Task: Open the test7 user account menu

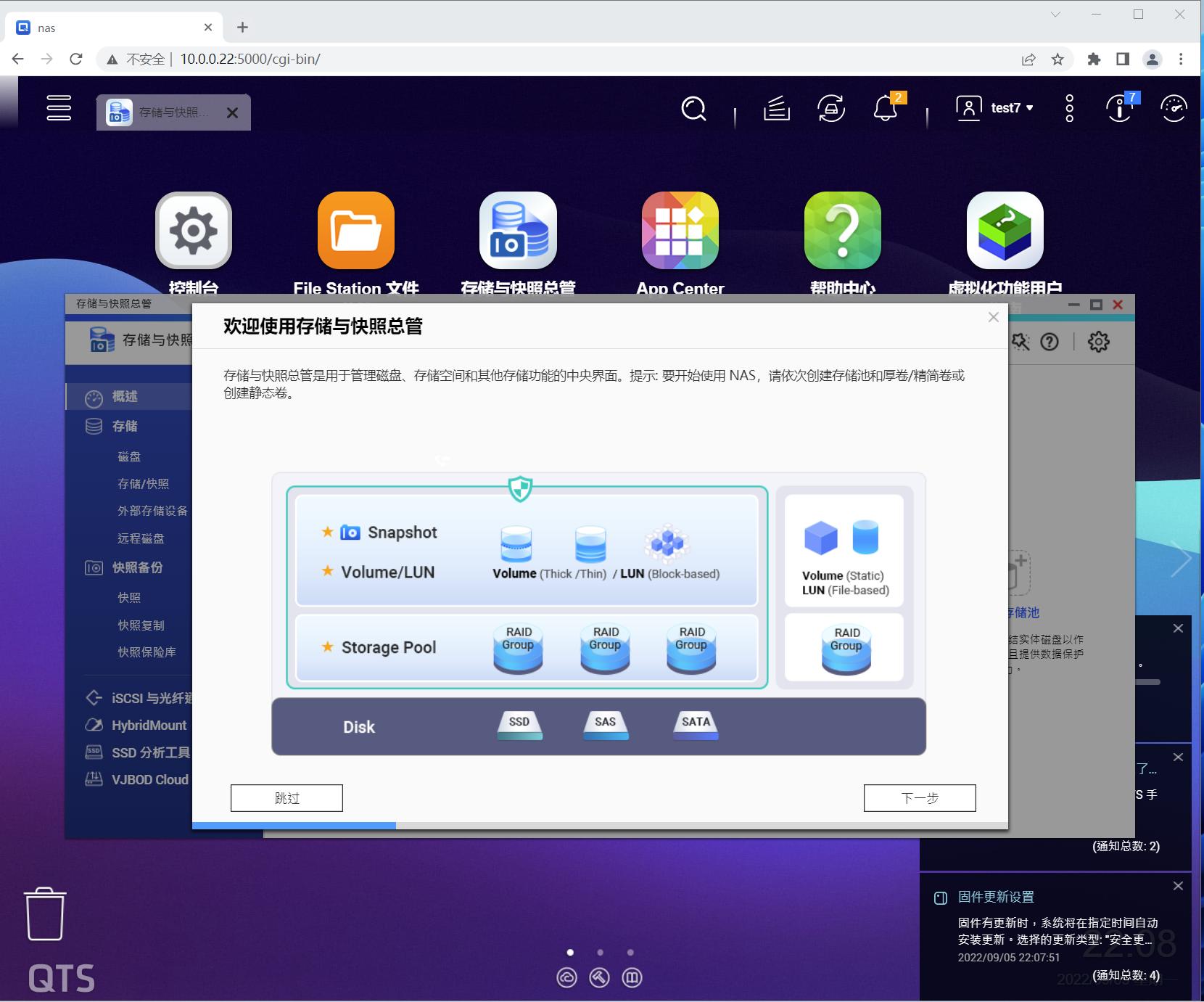Action: 1007,107
